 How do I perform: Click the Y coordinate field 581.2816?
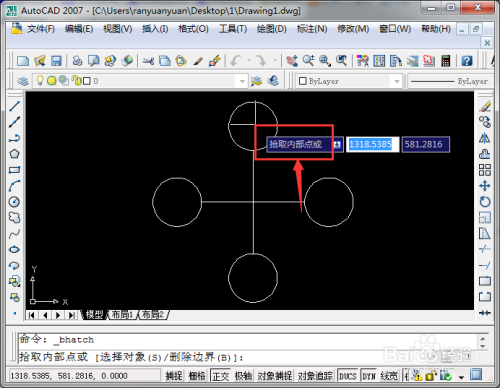tap(426, 145)
